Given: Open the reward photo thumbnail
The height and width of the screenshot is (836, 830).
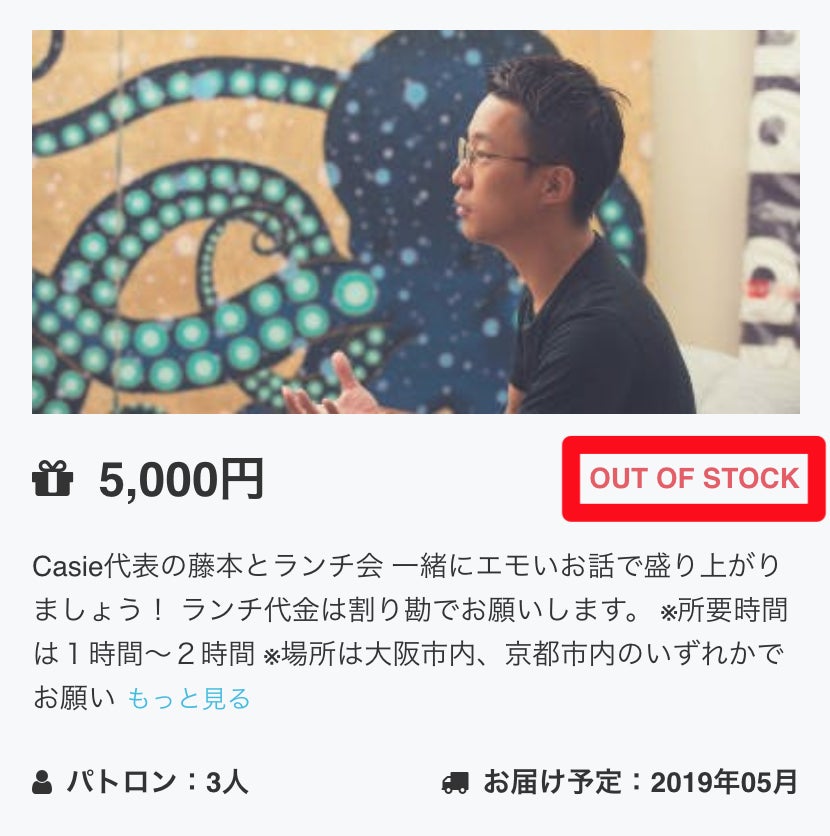Looking at the screenshot, I should pyautogui.click(x=416, y=222).
